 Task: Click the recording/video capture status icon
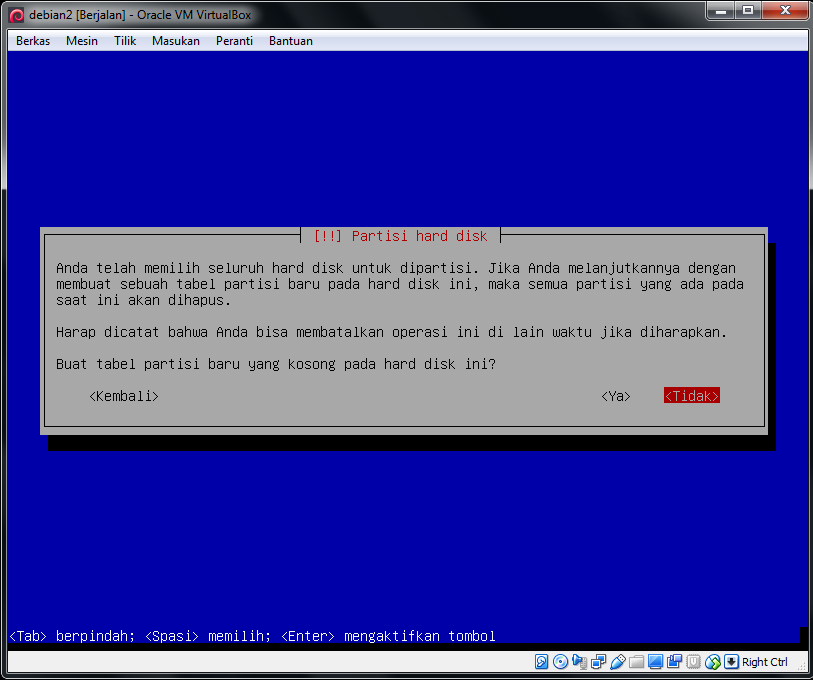[675, 661]
